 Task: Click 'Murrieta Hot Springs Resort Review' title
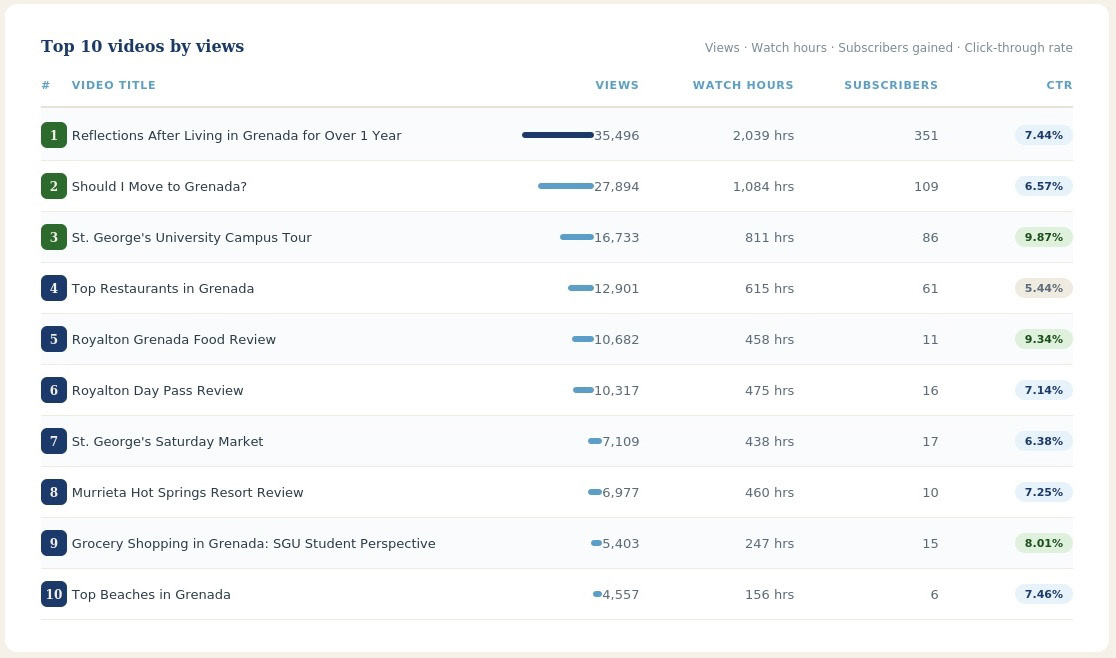188,492
